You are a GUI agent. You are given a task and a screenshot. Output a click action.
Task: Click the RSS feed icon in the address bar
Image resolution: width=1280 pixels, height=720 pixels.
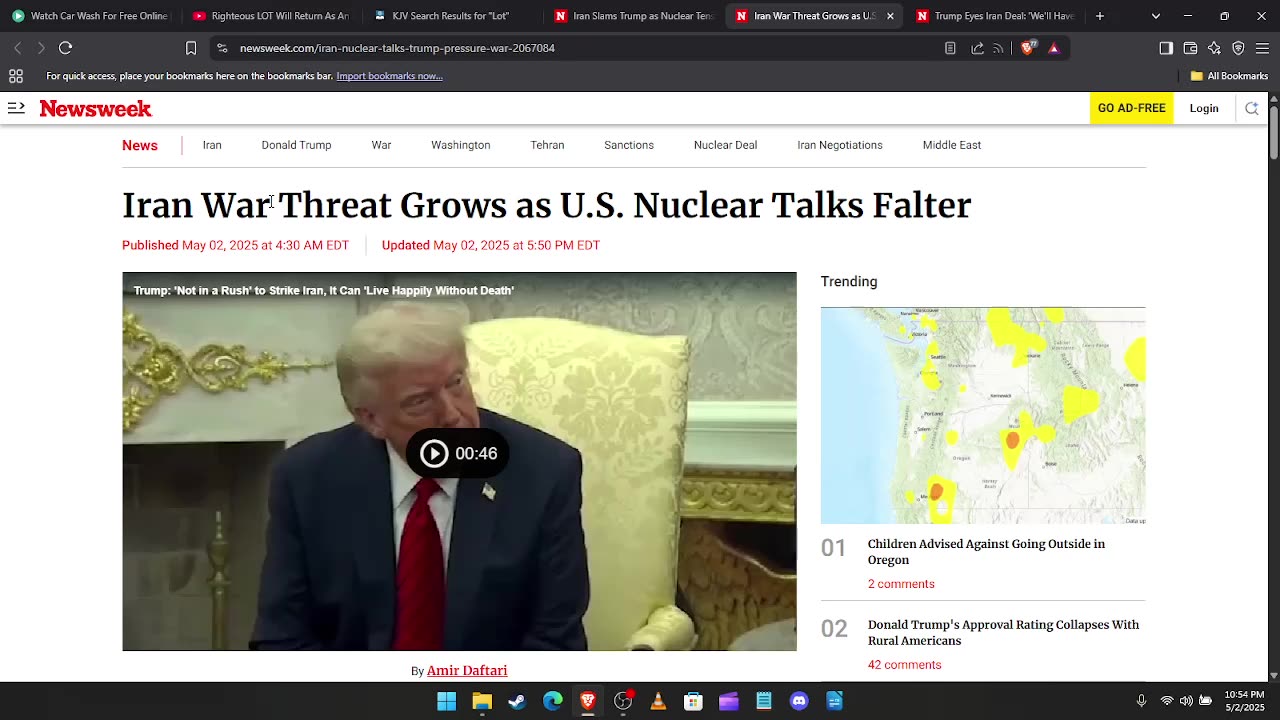pyautogui.click(x=998, y=48)
